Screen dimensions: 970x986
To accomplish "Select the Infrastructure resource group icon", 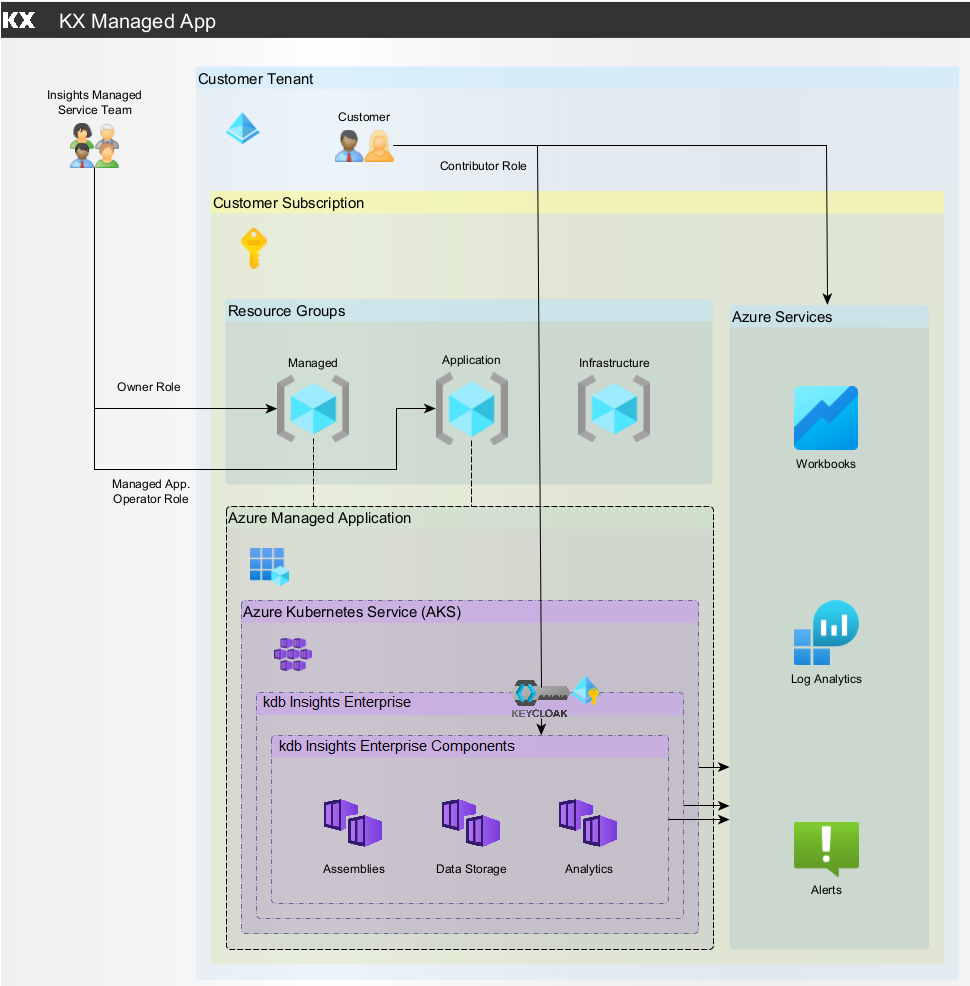I will (614, 408).
